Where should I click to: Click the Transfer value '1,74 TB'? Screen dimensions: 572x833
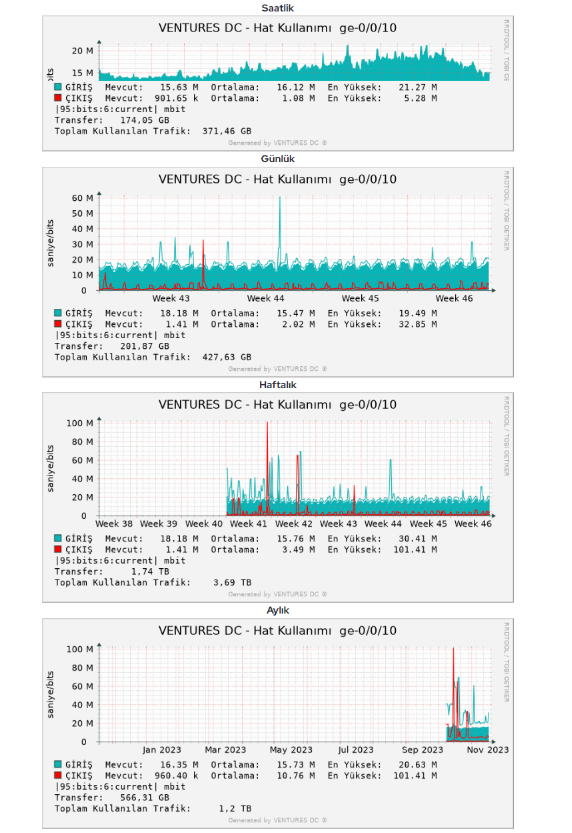[x=150, y=572]
